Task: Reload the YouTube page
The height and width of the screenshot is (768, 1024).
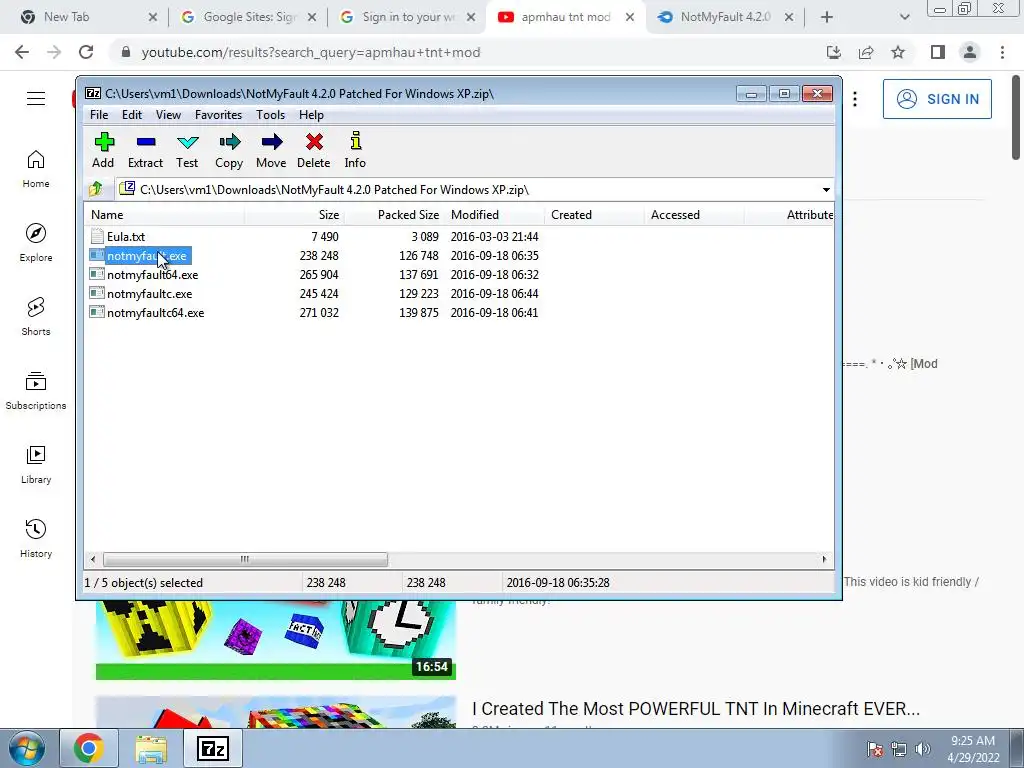Action: 86,52
